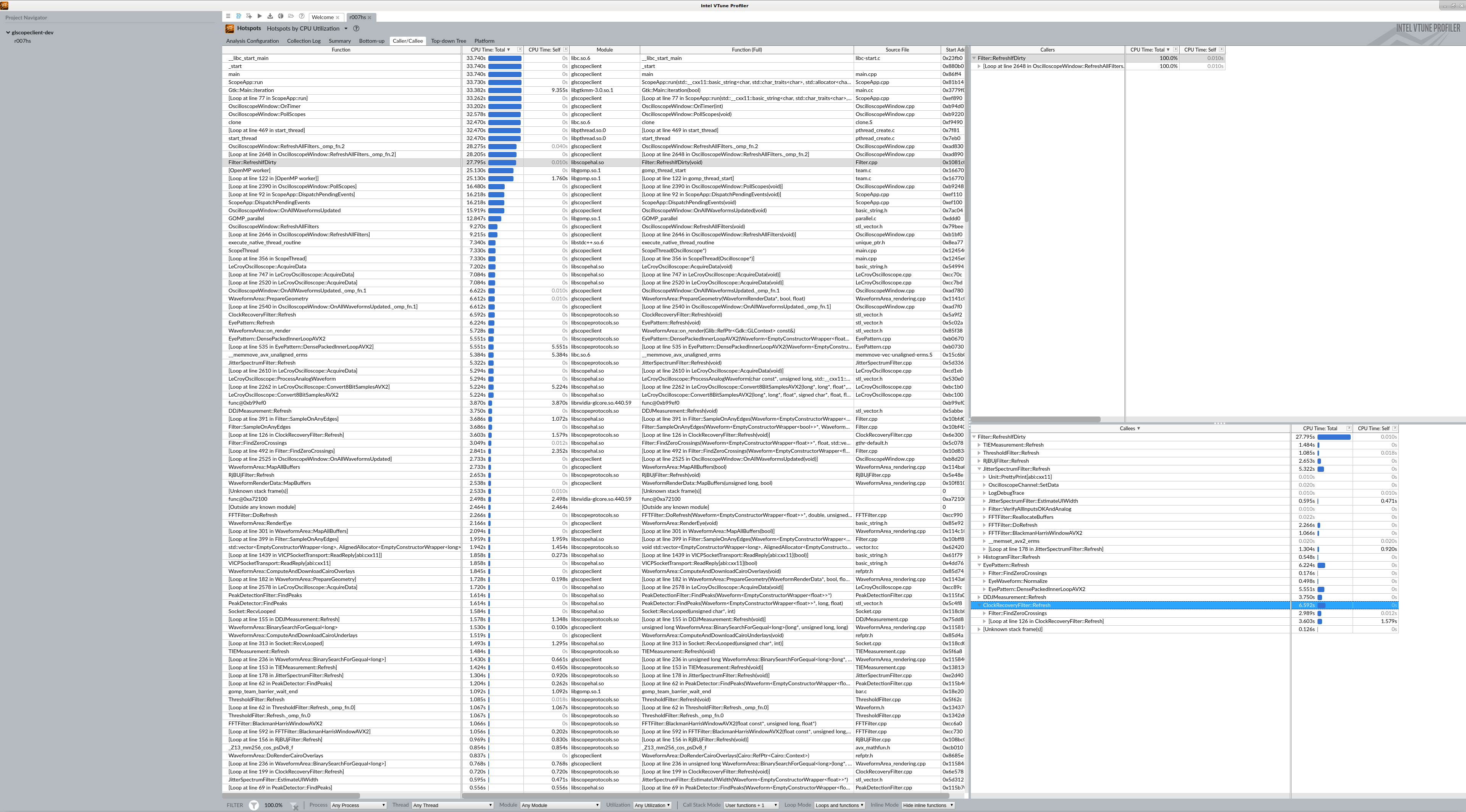The image size is (1466, 812).
Task: Click the Callees column header
Action: pyautogui.click(x=1130, y=428)
